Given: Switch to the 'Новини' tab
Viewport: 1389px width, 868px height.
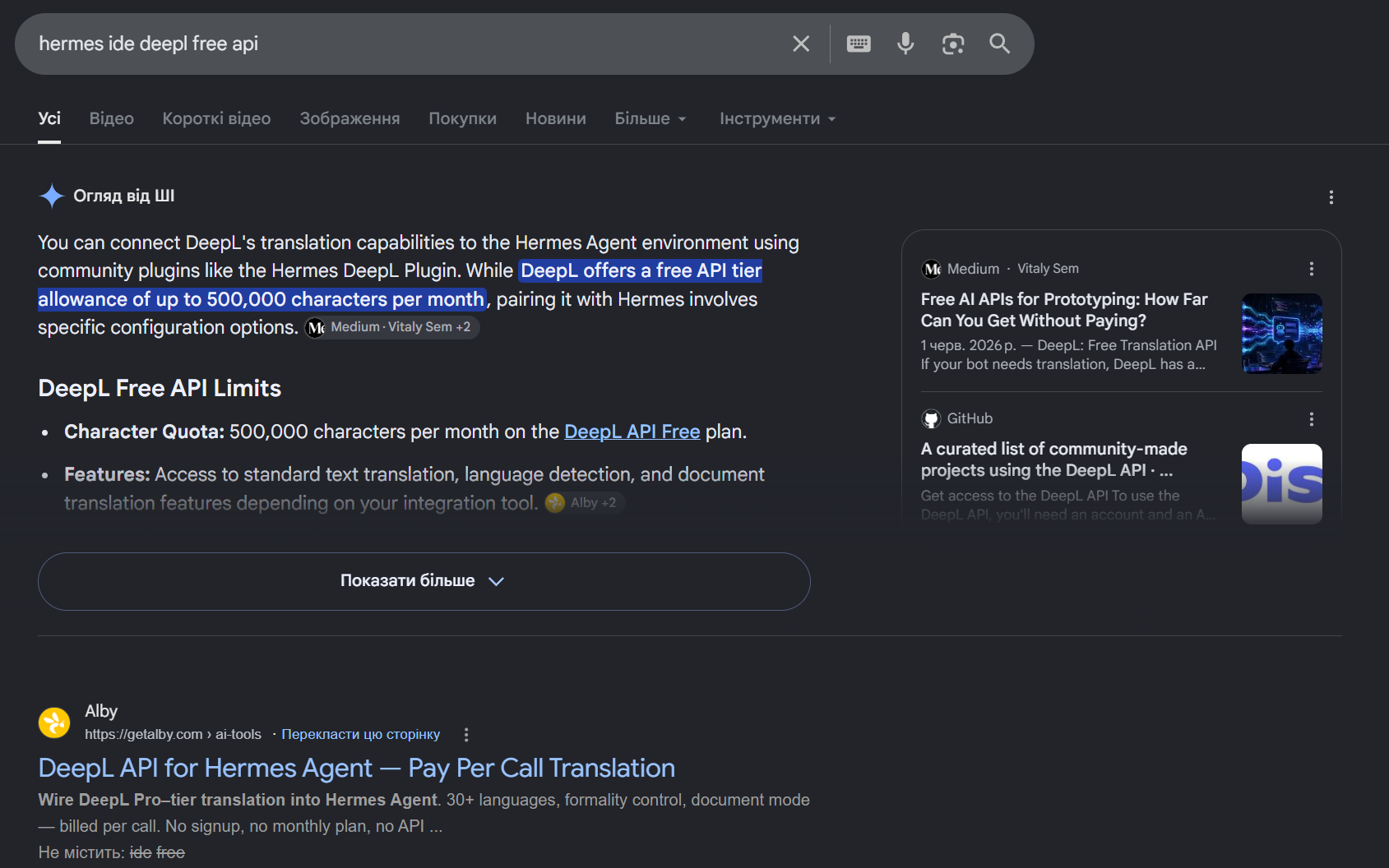Looking at the screenshot, I should pyautogui.click(x=556, y=118).
